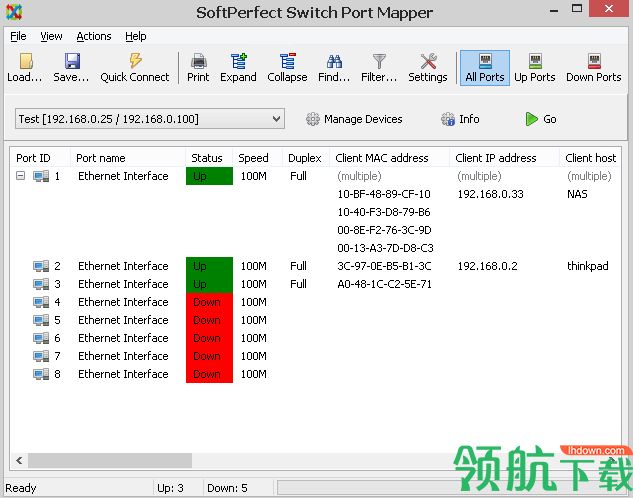Image resolution: width=633 pixels, height=498 pixels.
Task: Select MAC address 00-8E-F2-76-3C-9D
Action: click(x=384, y=230)
